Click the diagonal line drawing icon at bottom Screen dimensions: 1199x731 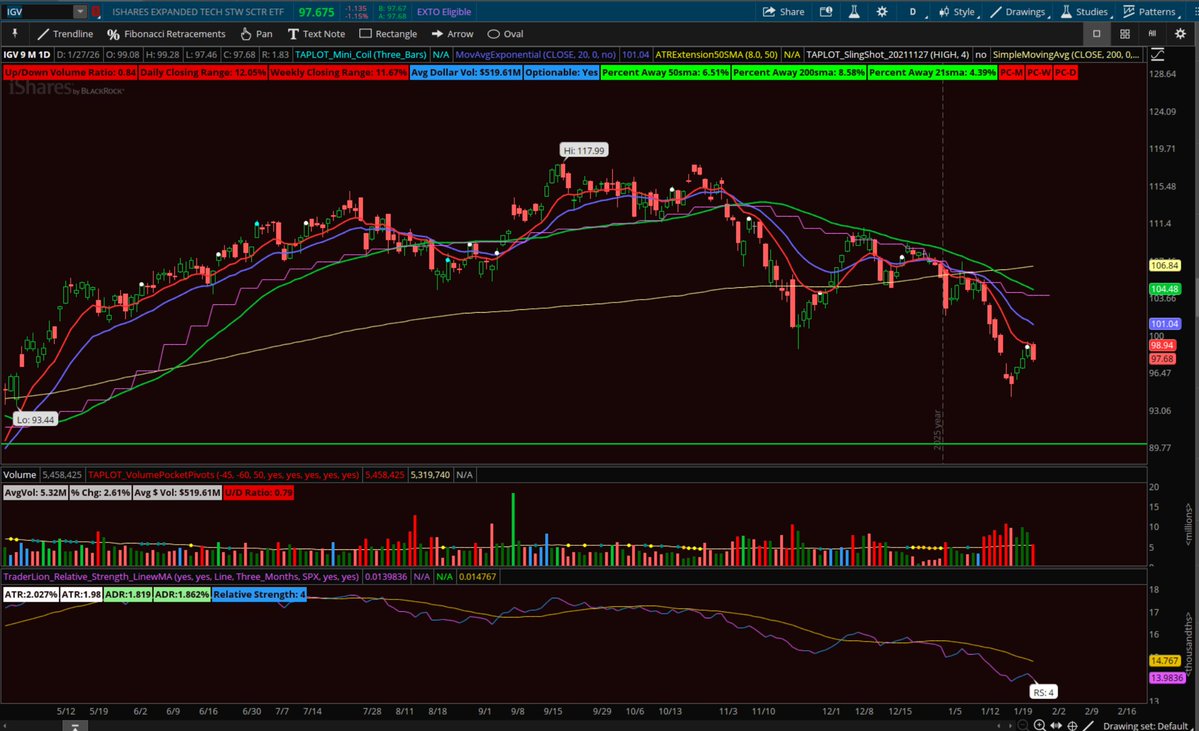[1088, 725]
